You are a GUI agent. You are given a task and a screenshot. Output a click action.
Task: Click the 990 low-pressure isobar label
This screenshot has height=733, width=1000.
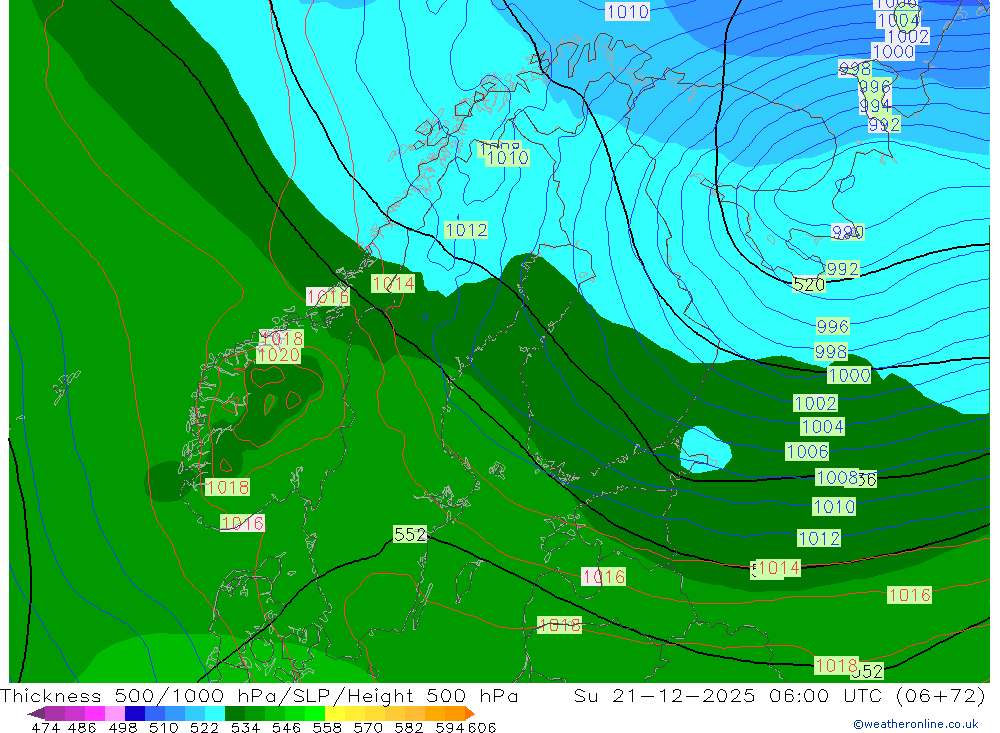(x=848, y=232)
